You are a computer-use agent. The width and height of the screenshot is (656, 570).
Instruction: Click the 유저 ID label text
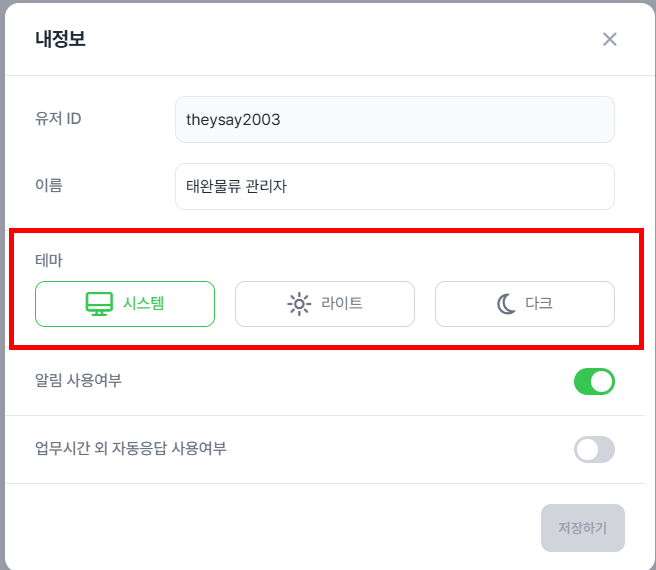click(58, 119)
